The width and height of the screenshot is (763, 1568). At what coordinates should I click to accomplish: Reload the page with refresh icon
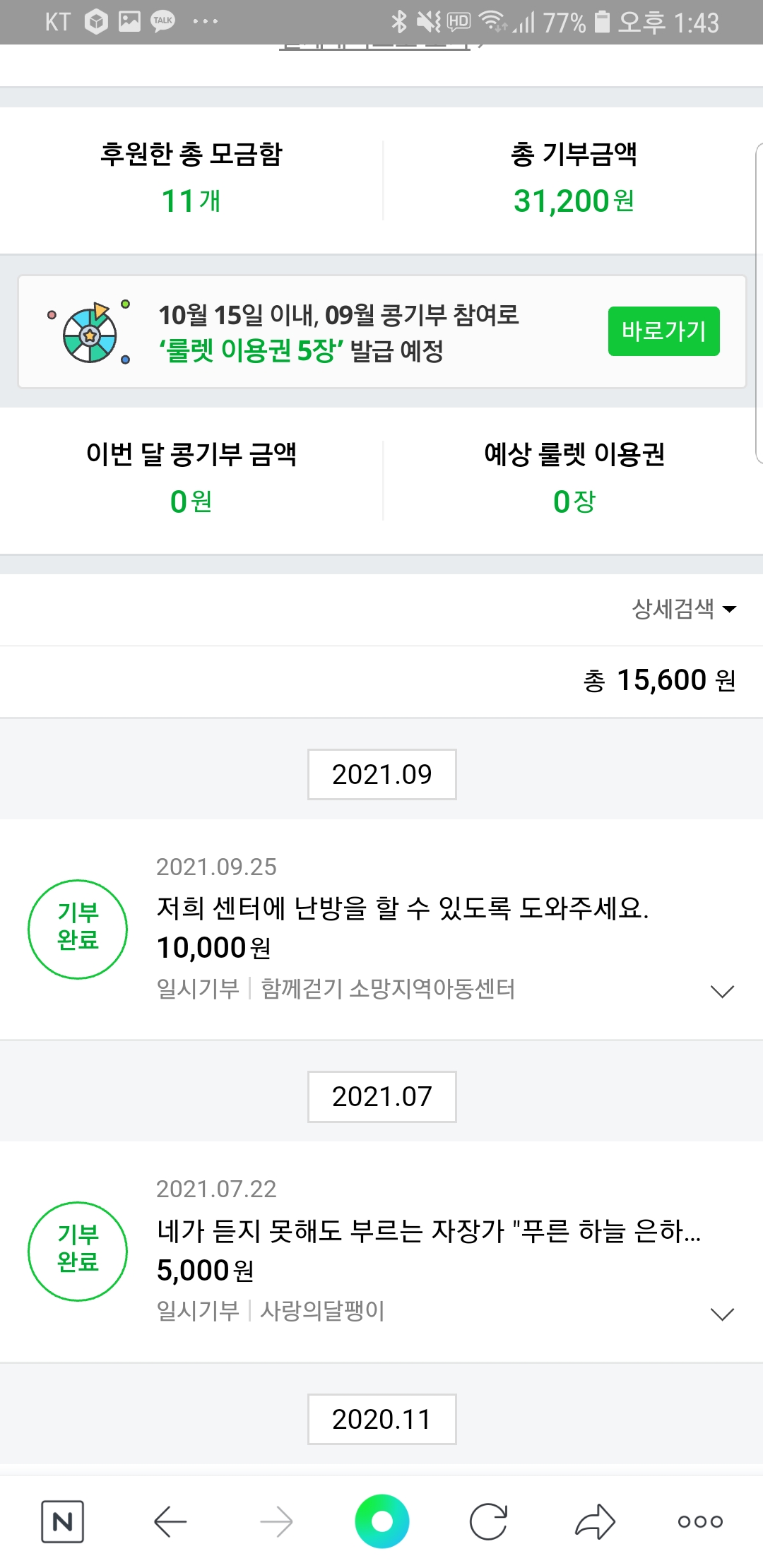(488, 1521)
